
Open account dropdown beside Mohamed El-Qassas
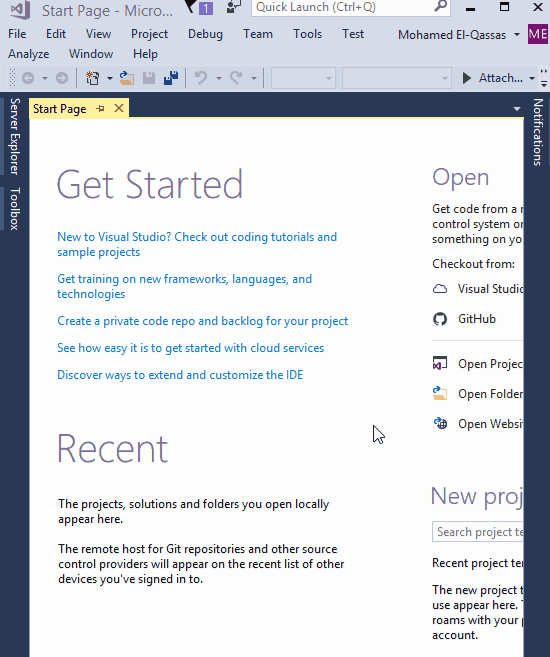pos(517,35)
